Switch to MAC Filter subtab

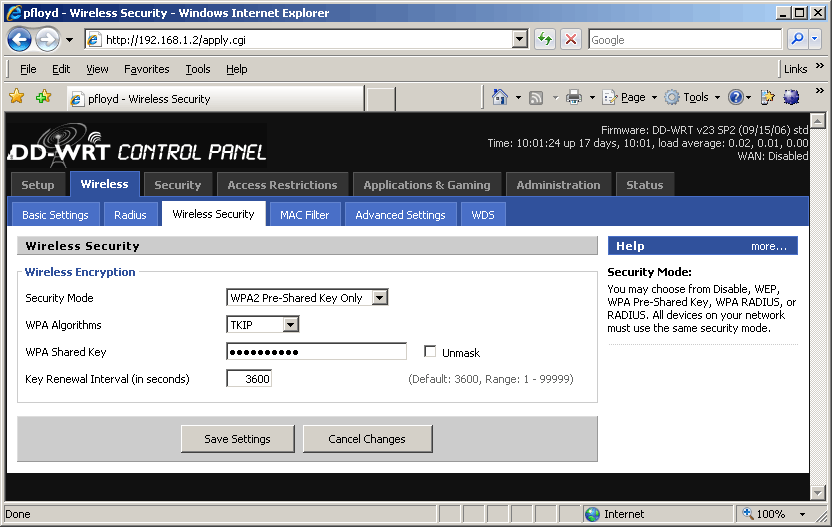(x=305, y=214)
